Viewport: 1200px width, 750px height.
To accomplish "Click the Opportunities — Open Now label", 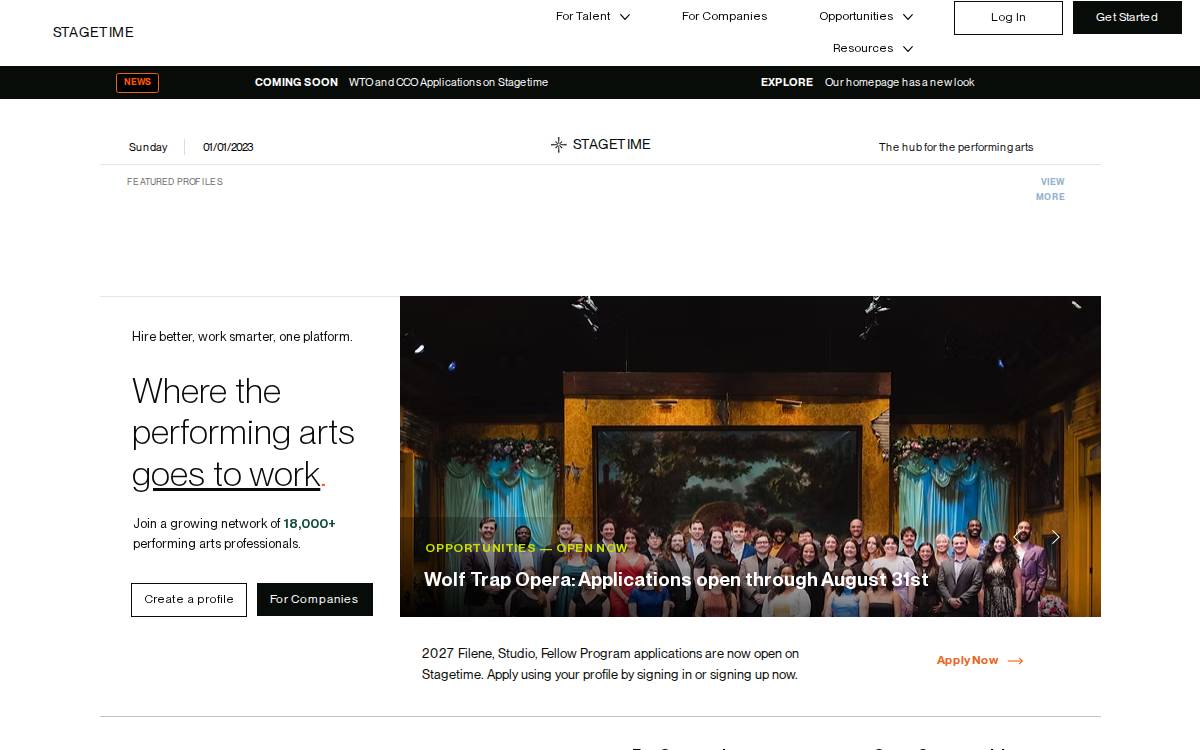I will [526, 548].
